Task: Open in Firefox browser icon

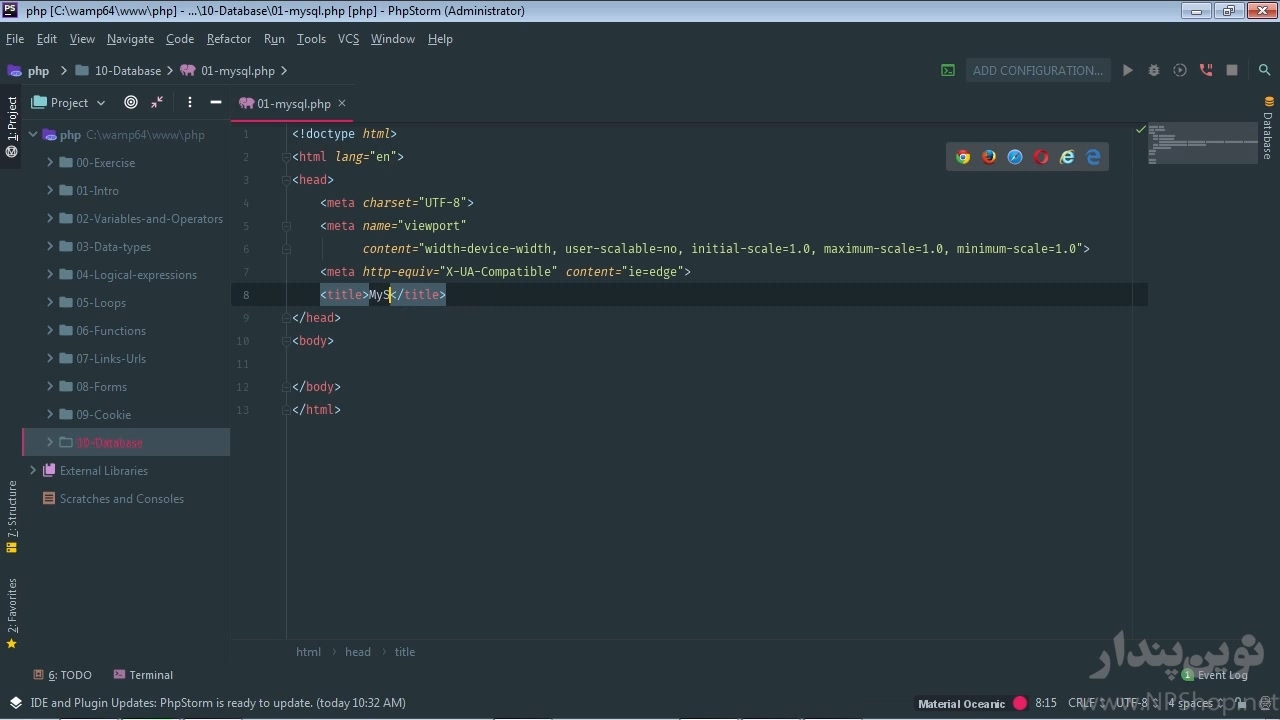Action: 989,157
